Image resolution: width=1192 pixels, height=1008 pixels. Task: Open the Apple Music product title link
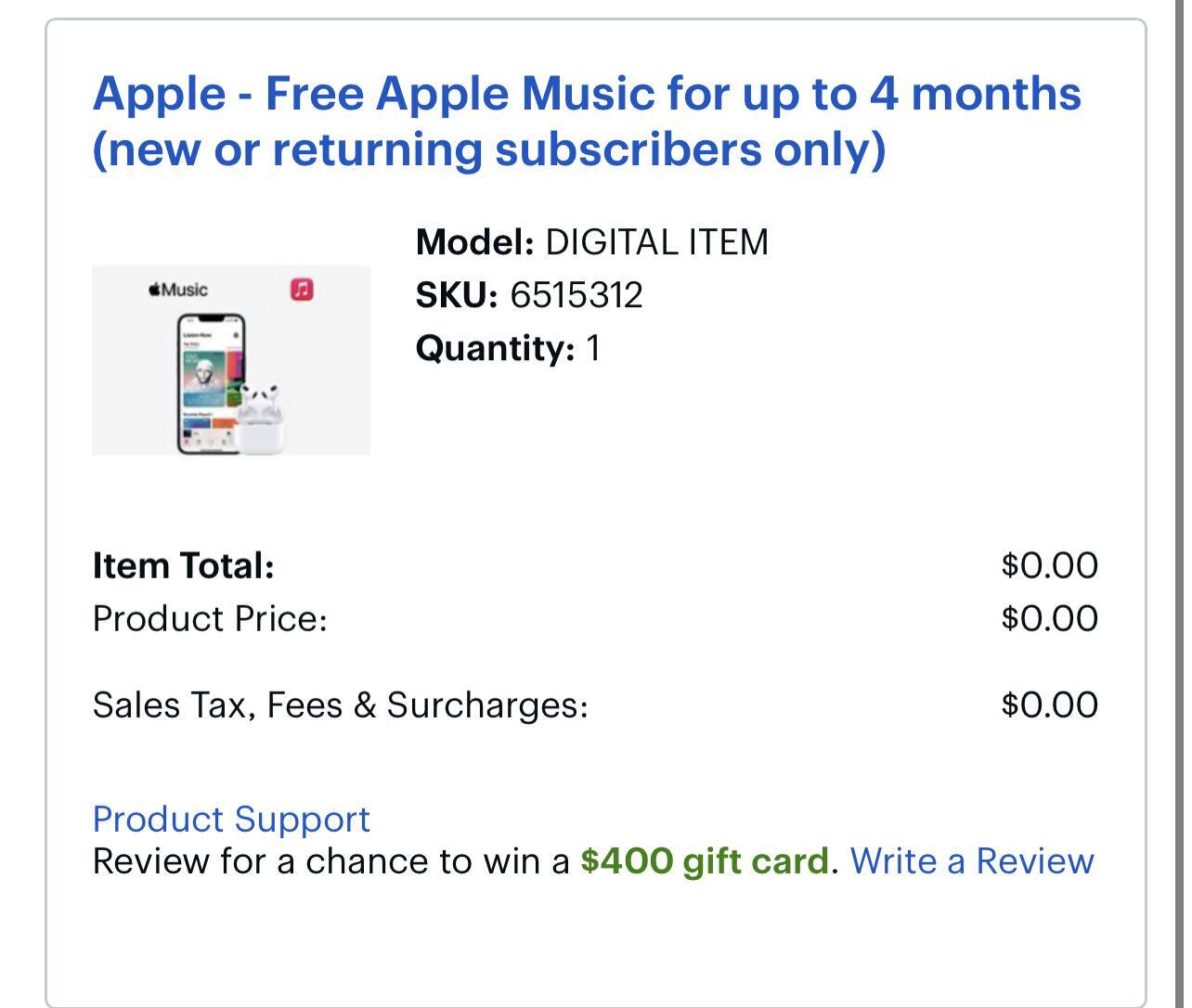pos(587,94)
